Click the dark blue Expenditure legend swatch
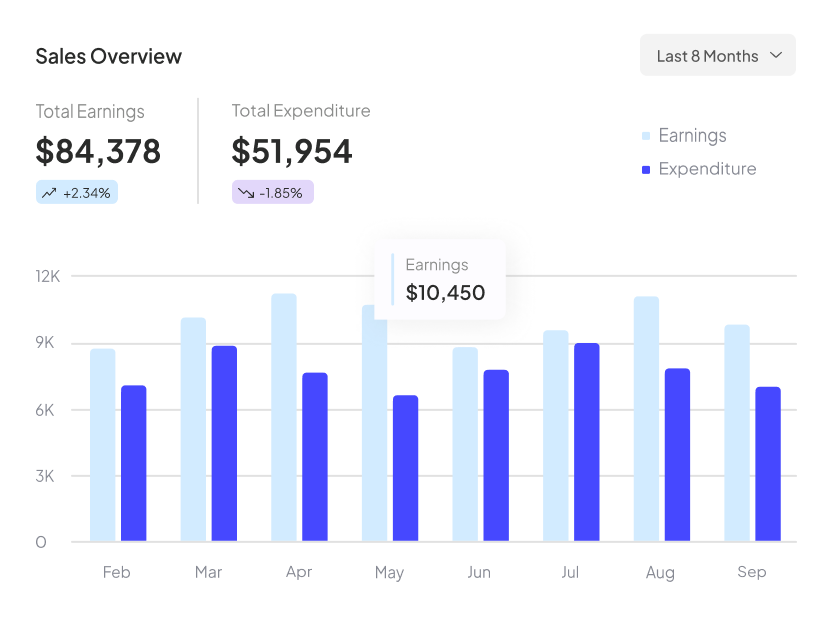Screen dimensions: 830x624 (x=646, y=170)
